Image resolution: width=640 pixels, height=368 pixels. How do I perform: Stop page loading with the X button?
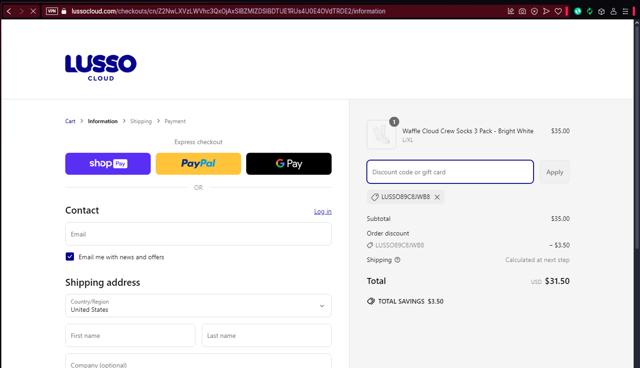tap(33, 11)
